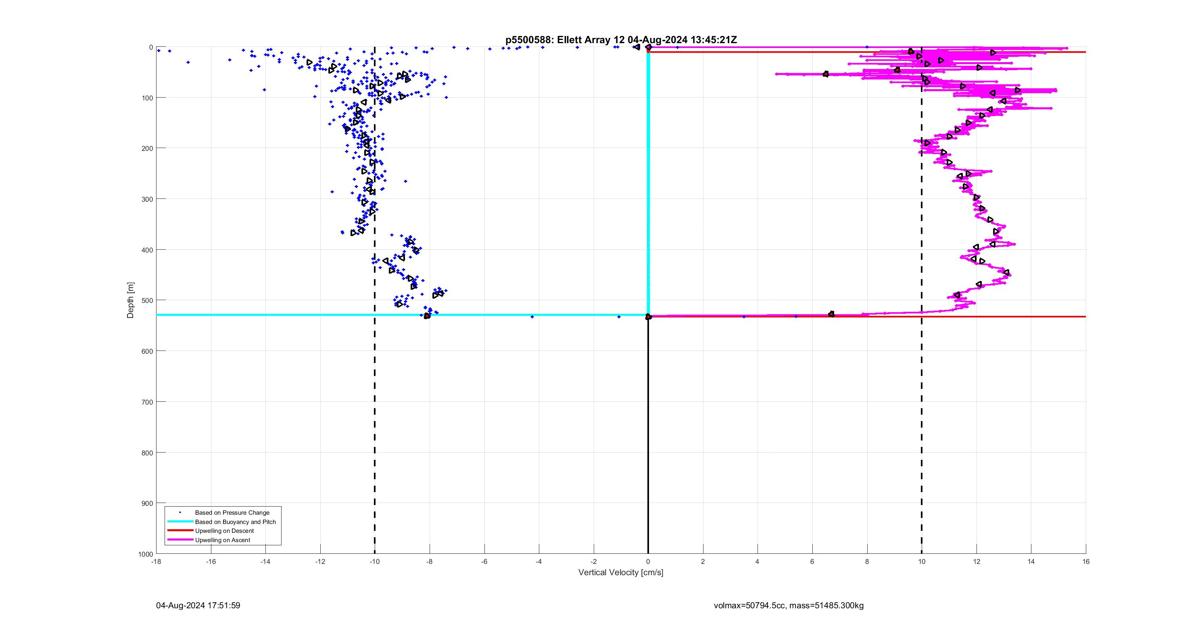
Task: Click the '-6' velocity tick label
Action: (x=484, y=561)
